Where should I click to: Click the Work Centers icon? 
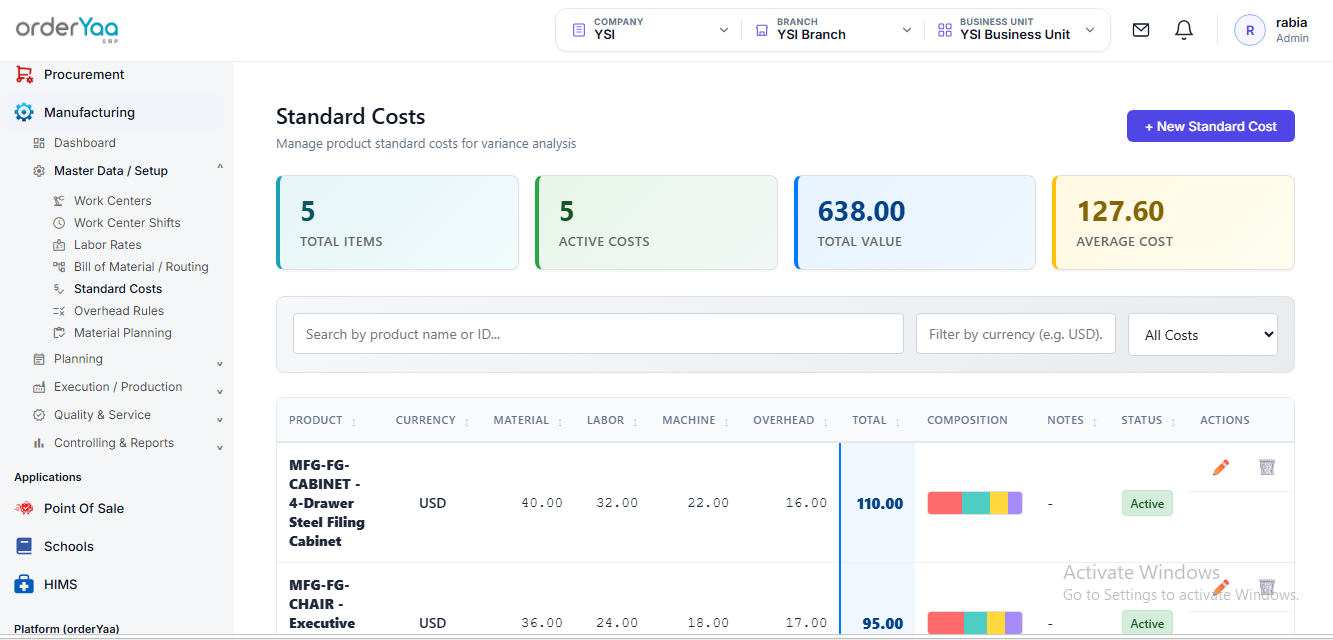[x=59, y=201]
